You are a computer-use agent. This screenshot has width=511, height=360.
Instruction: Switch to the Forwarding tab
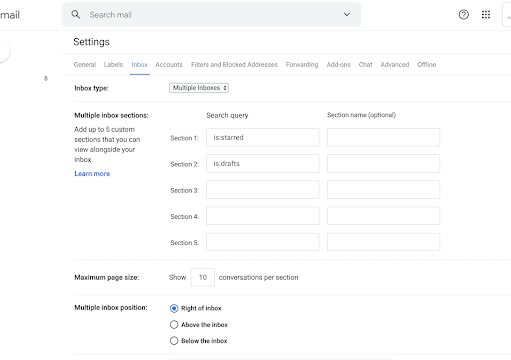coord(302,65)
